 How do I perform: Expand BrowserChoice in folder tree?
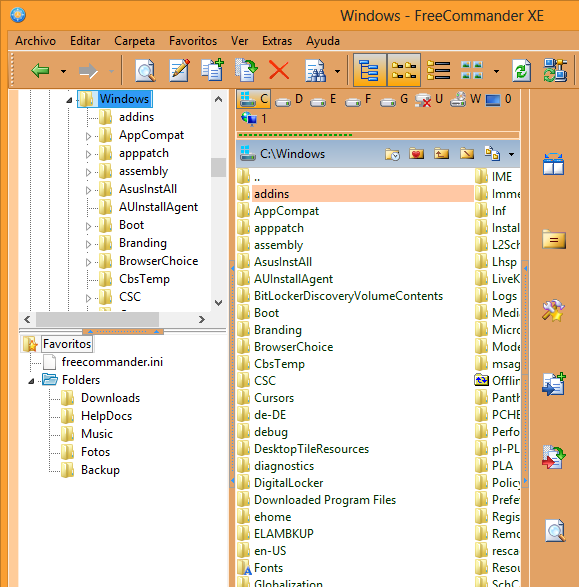coord(88,262)
